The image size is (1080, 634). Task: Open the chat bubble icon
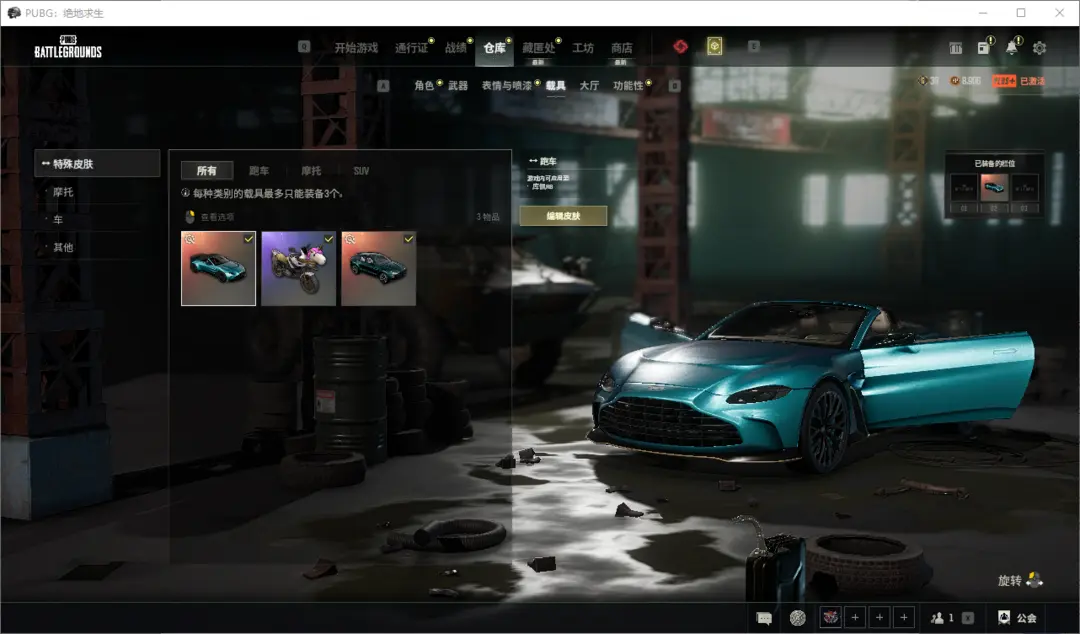(764, 618)
